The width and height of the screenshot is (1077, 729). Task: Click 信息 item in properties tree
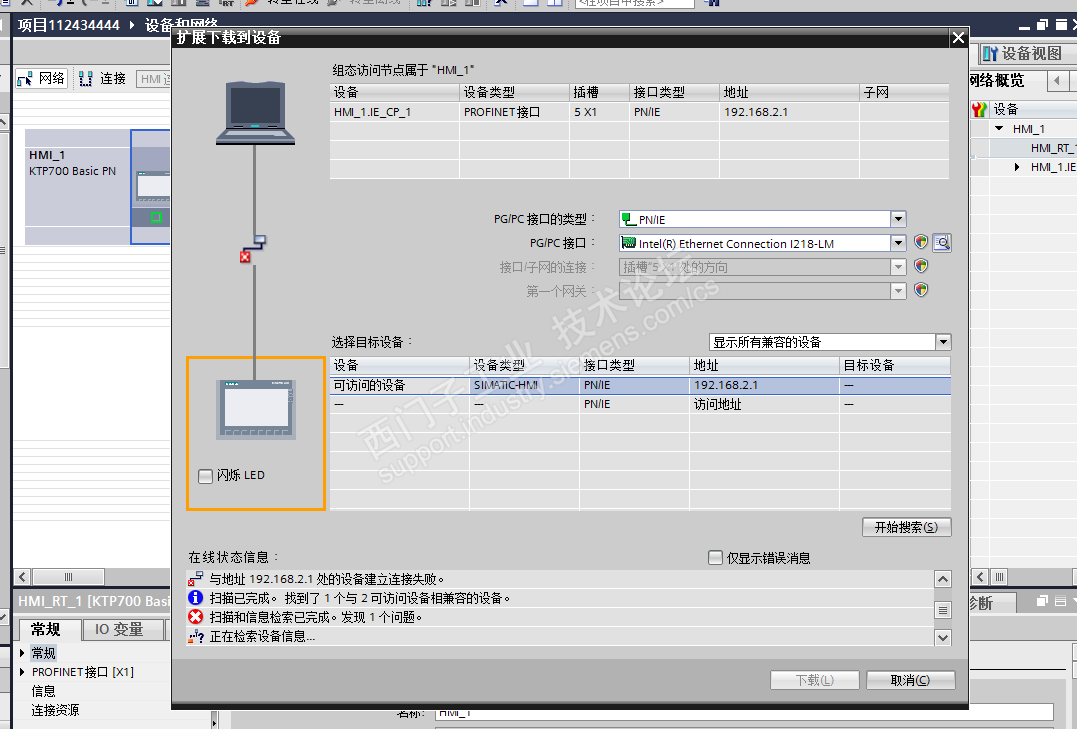43,691
